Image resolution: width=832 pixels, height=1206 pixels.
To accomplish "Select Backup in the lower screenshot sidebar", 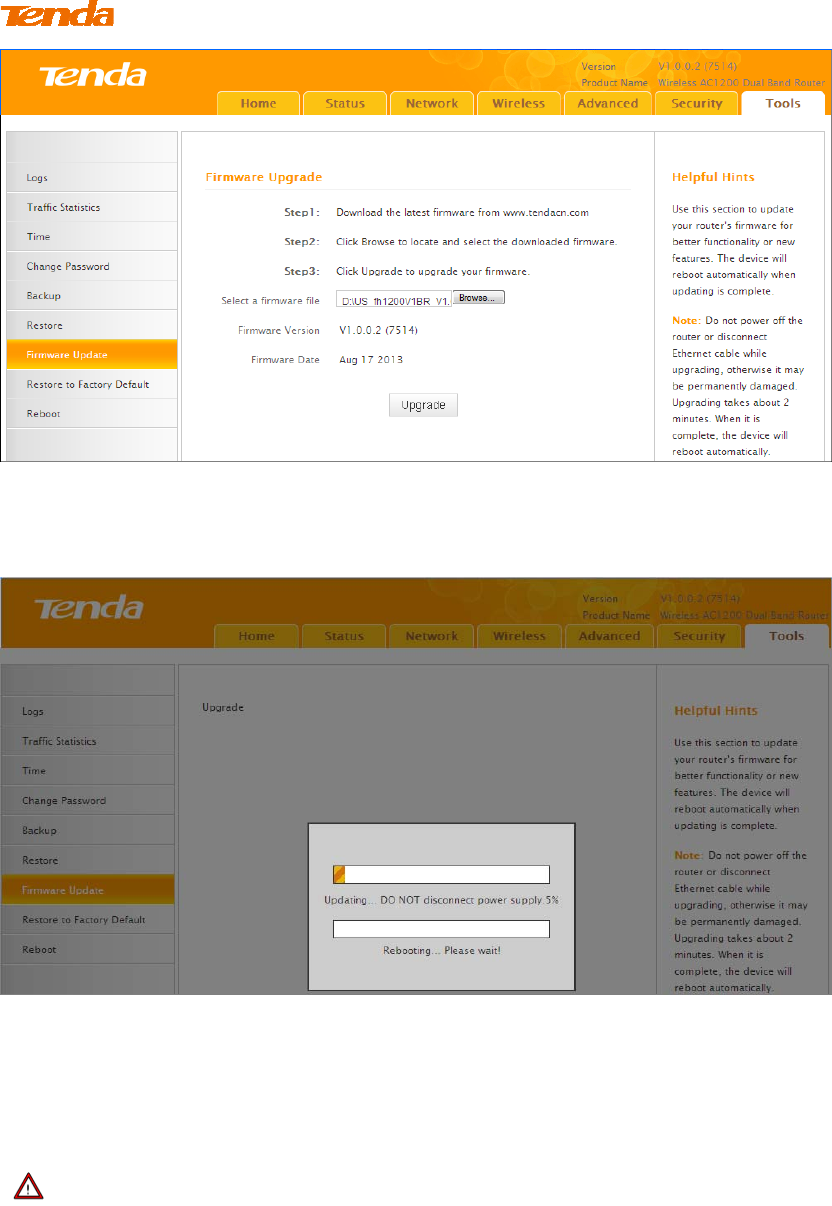I will [88, 831].
